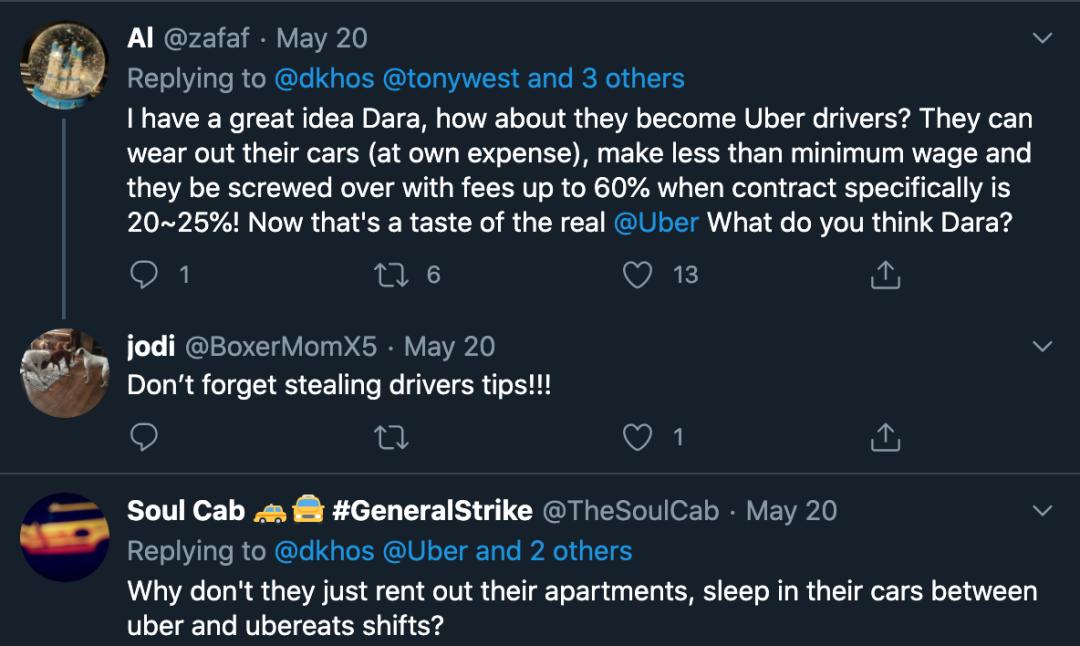Expand options chevron on jodi's tweet

[x=1042, y=347]
